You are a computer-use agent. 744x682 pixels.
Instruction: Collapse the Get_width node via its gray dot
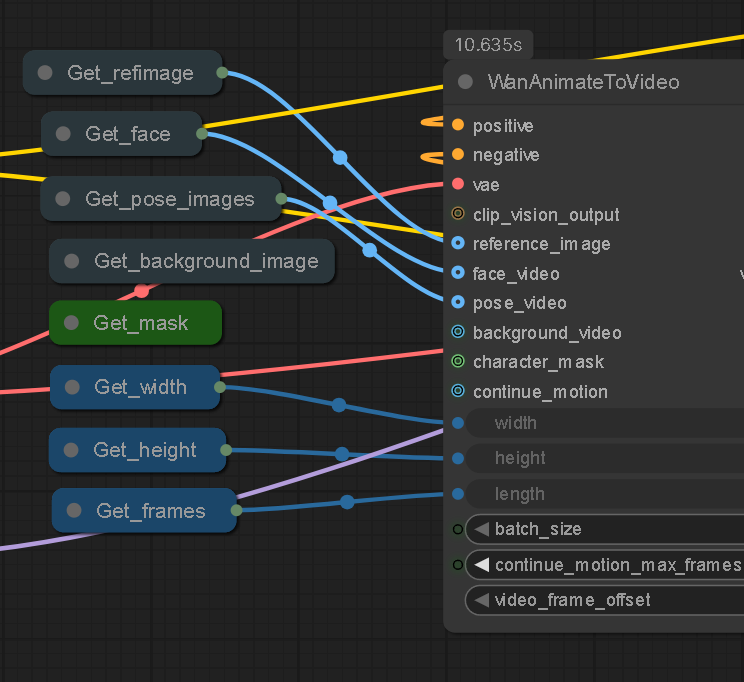pyautogui.click(x=72, y=387)
